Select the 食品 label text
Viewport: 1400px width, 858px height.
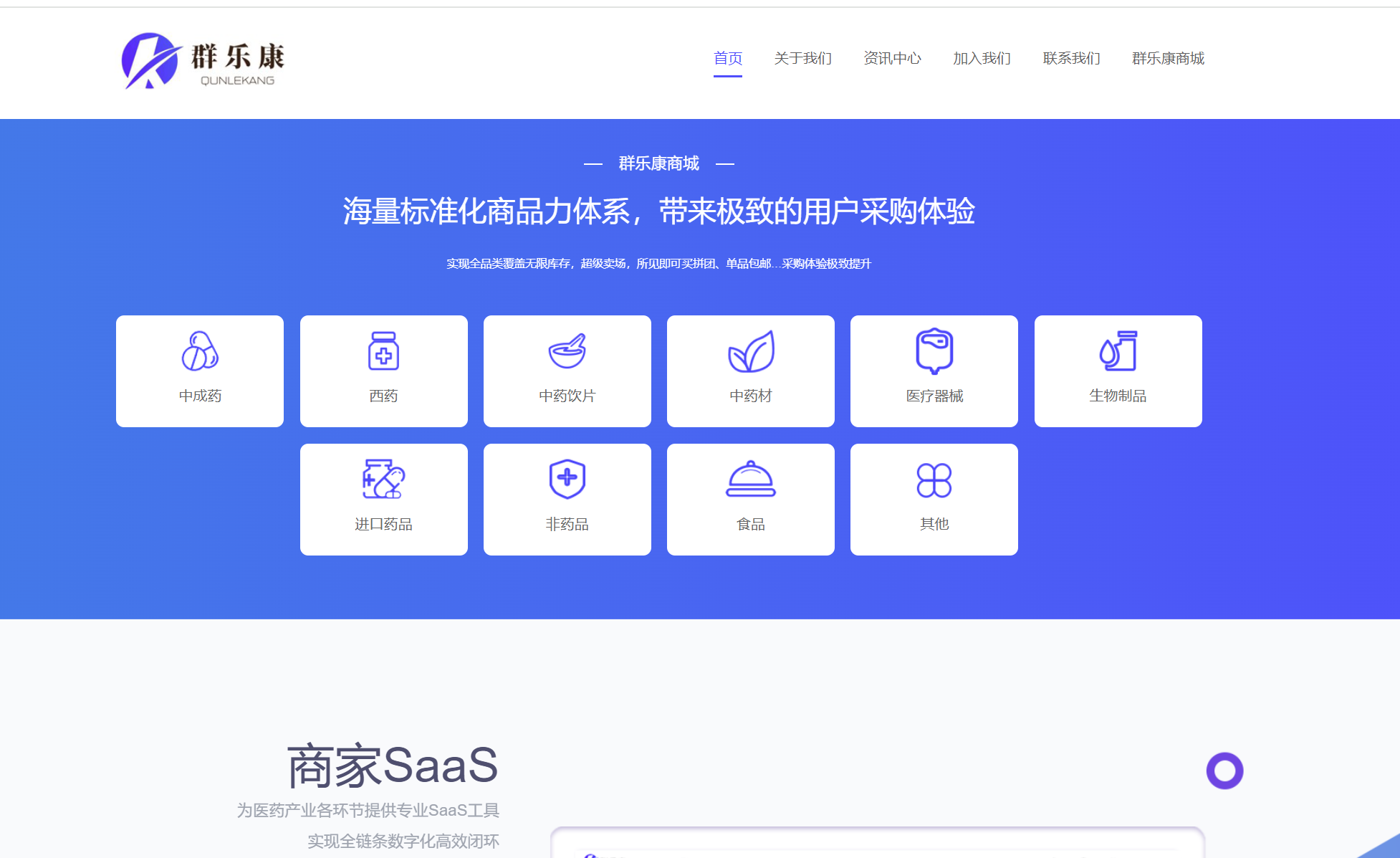751,524
